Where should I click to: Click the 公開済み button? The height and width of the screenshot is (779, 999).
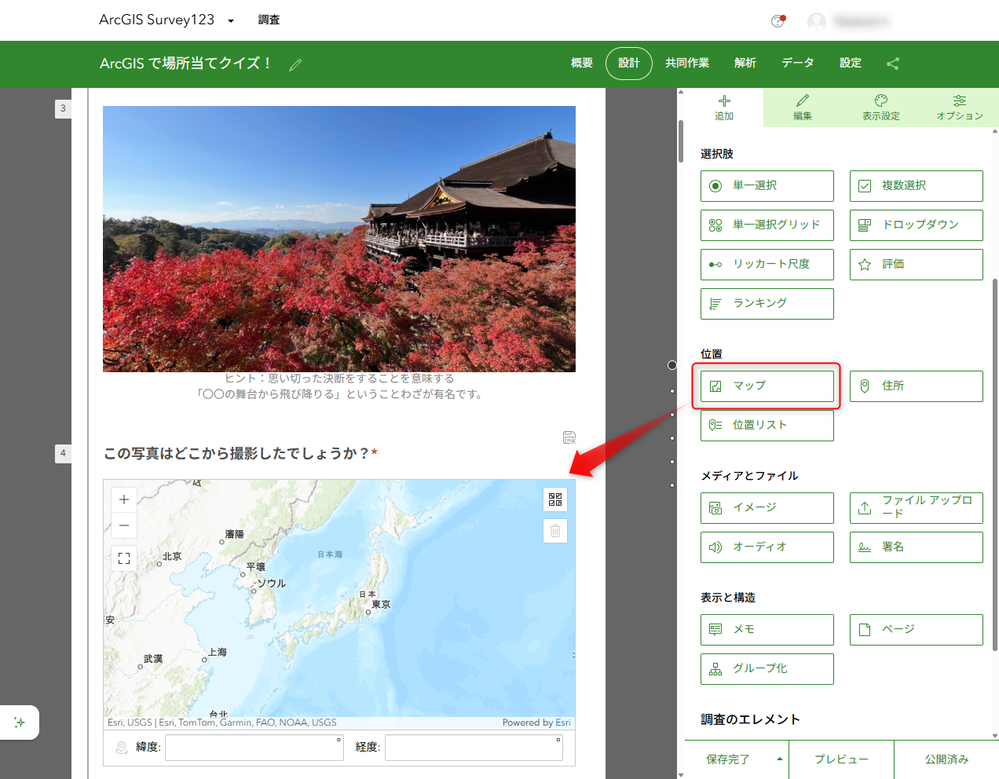[946, 759]
